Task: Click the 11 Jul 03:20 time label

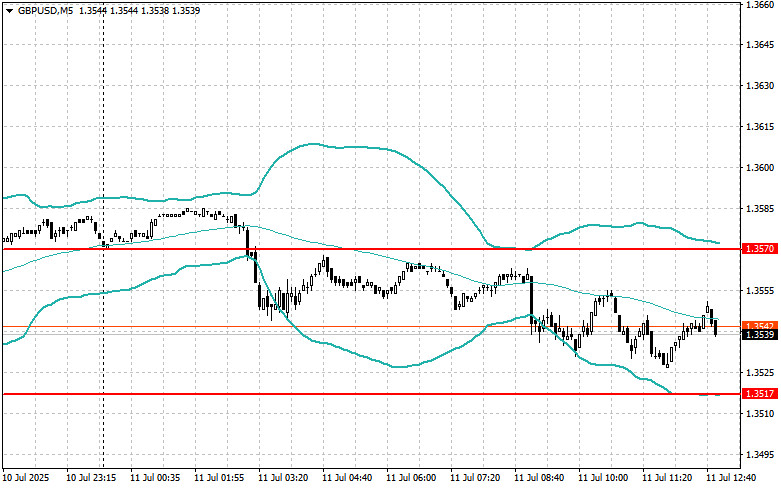Action: [283, 478]
